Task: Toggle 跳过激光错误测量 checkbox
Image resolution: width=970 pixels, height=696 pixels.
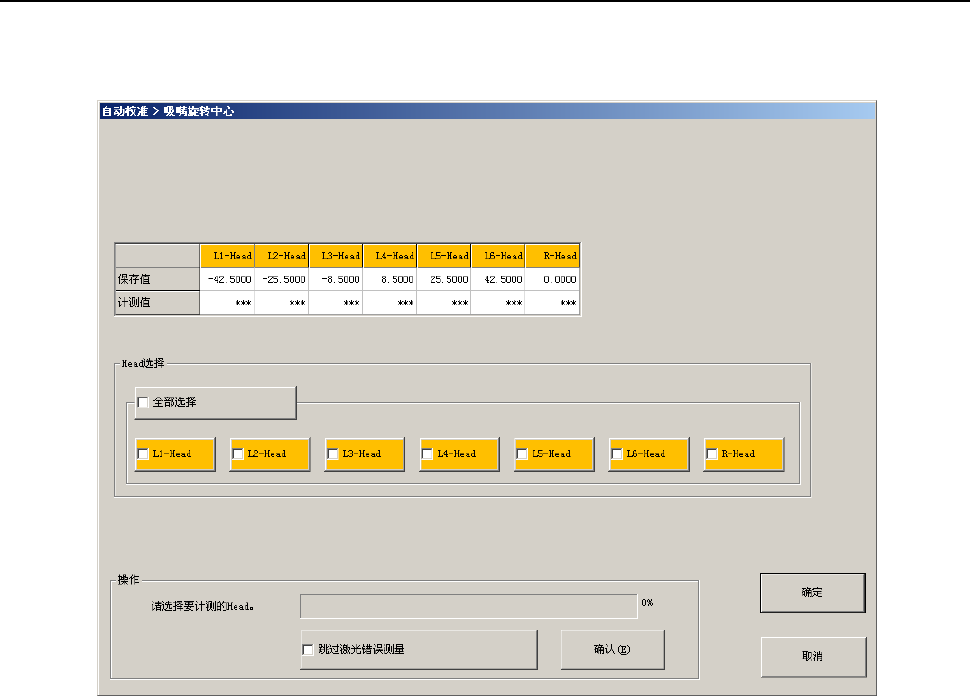Action: [308, 649]
